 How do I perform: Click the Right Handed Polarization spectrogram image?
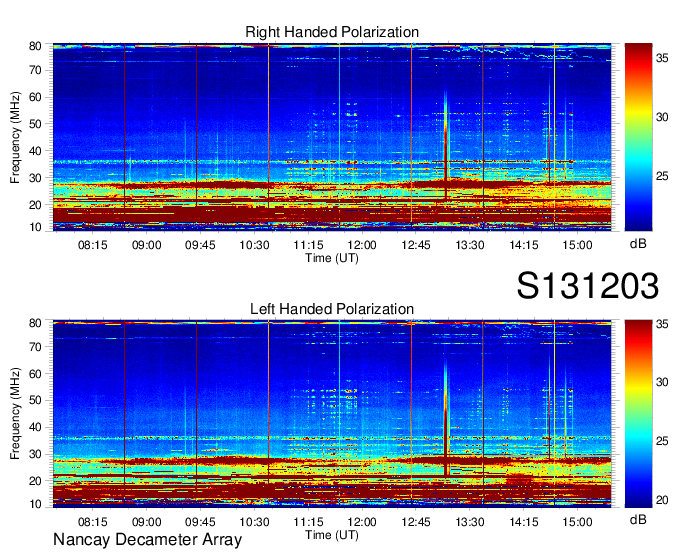coord(332,137)
